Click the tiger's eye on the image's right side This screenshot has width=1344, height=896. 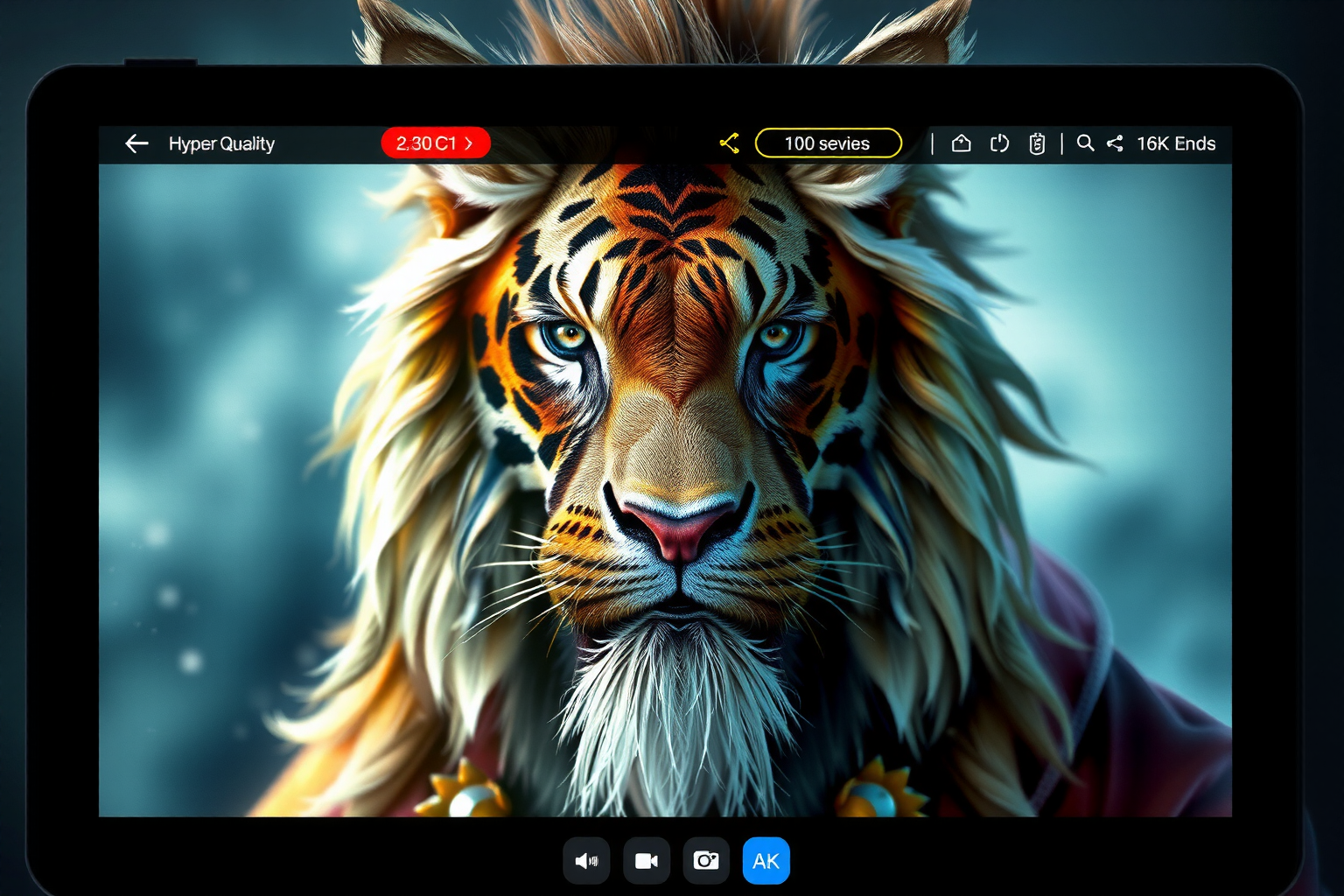pos(776,336)
